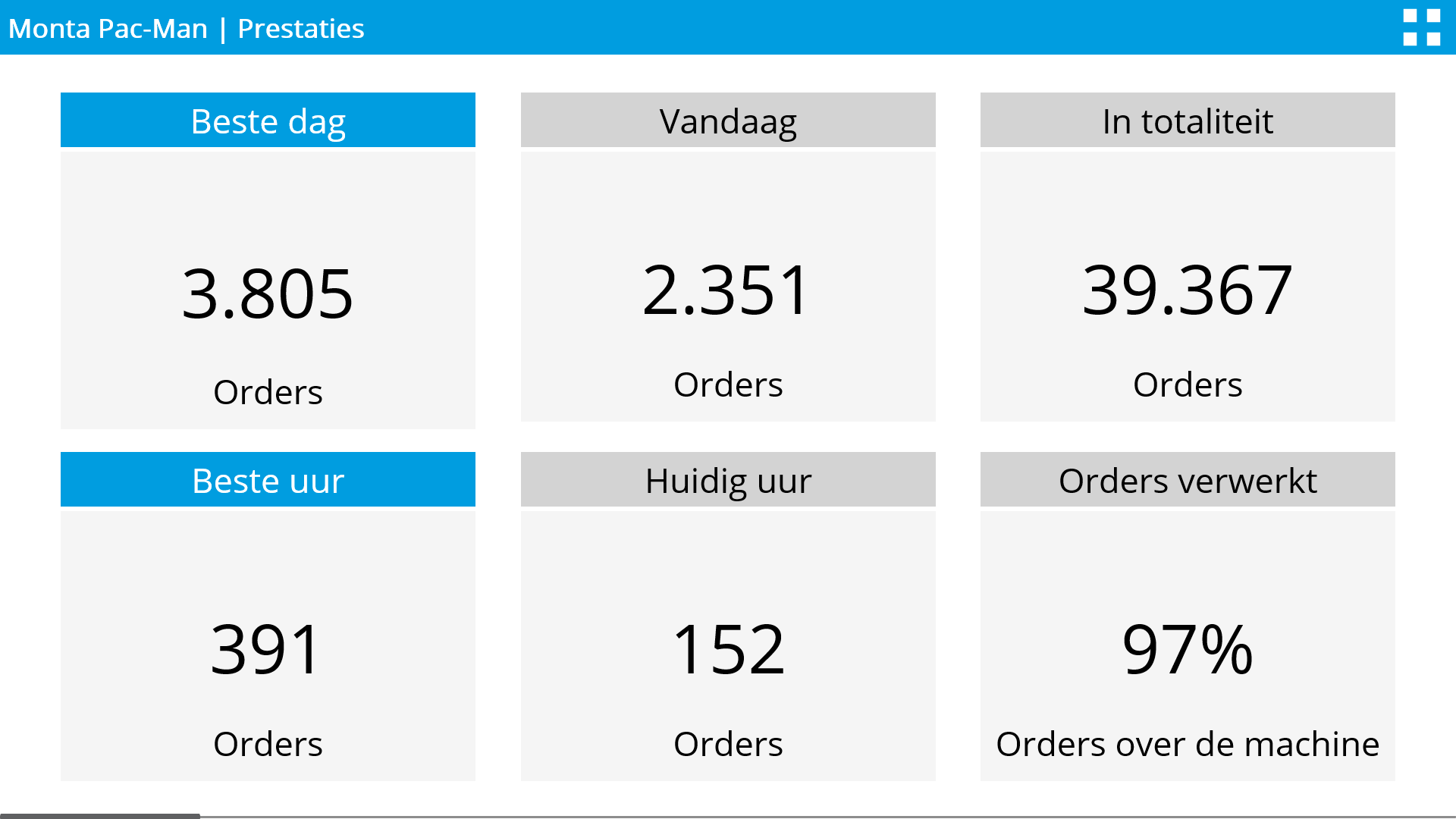Click the 152 current hour value
The height and width of the screenshot is (819, 1456).
[728, 649]
